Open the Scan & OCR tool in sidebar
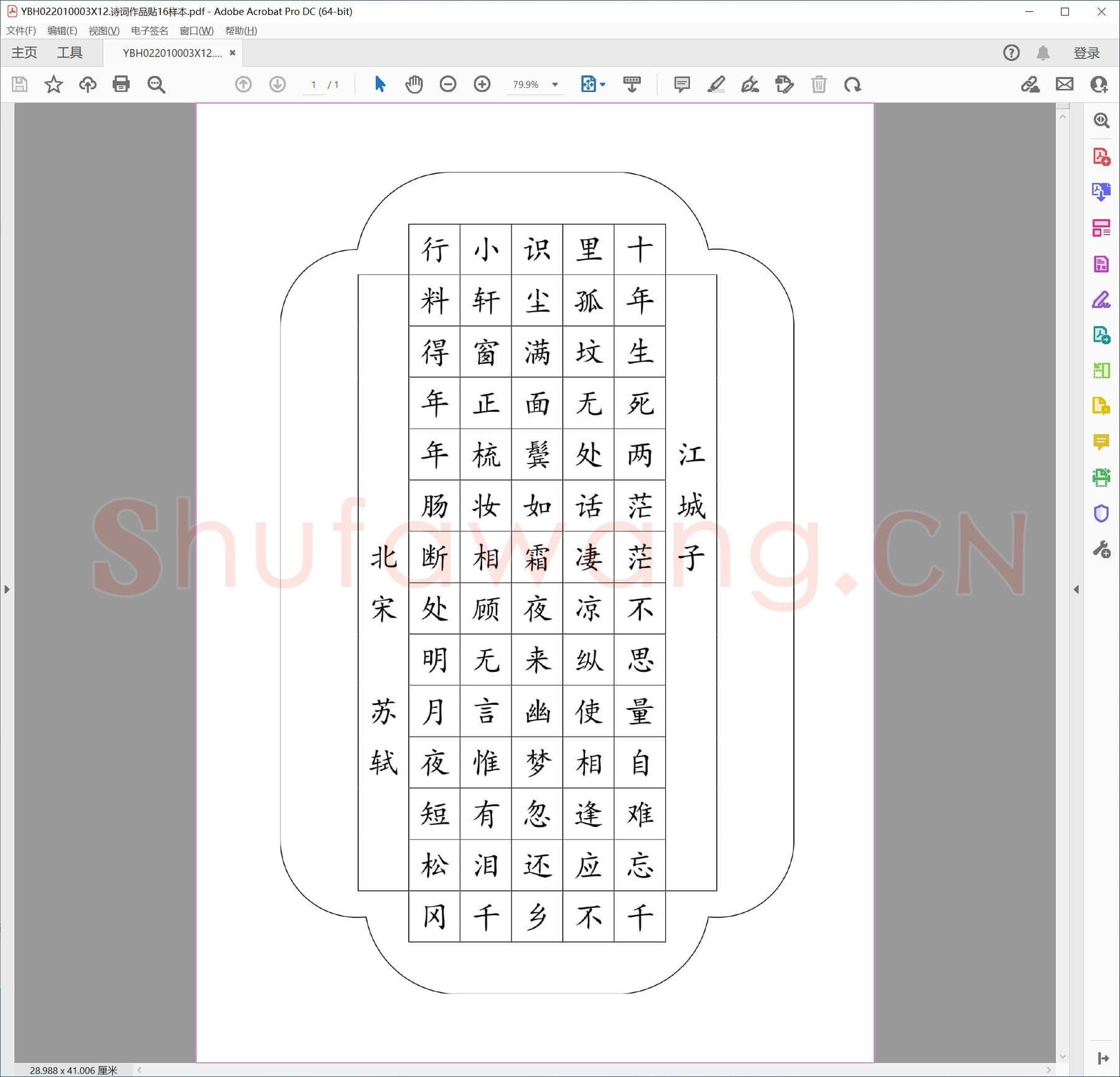 tap(1101, 477)
